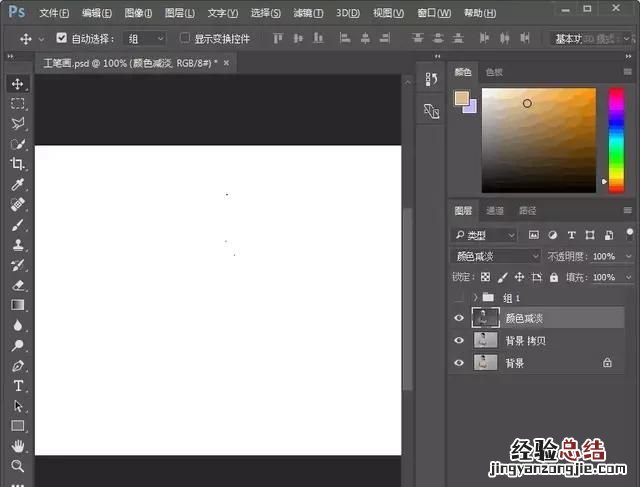
Task: Select the Crop tool in toolbar
Action: point(18,164)
